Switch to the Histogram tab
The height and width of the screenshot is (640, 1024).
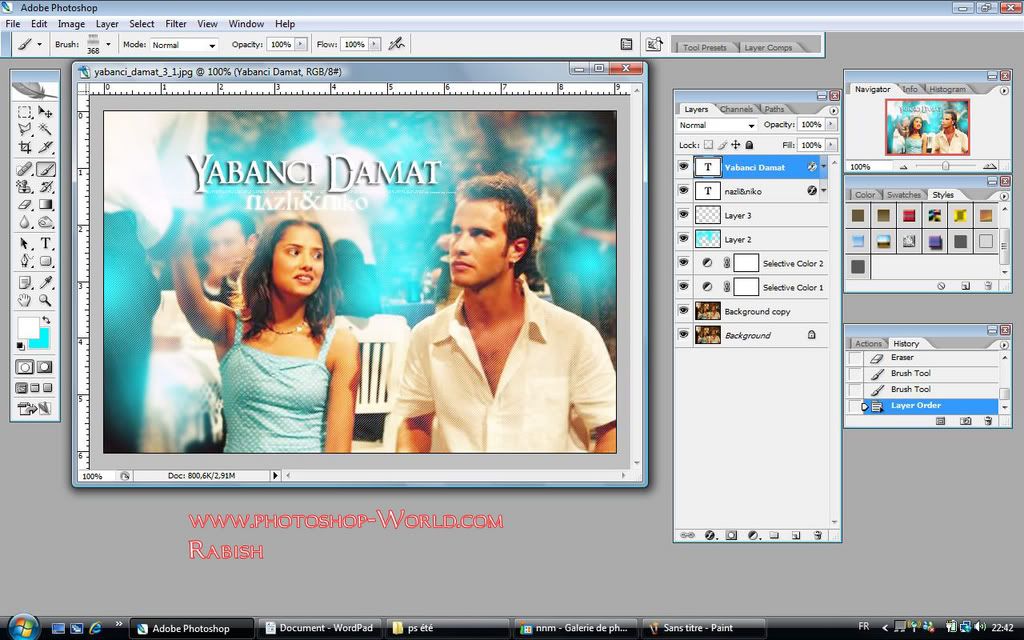pos(947,89)
